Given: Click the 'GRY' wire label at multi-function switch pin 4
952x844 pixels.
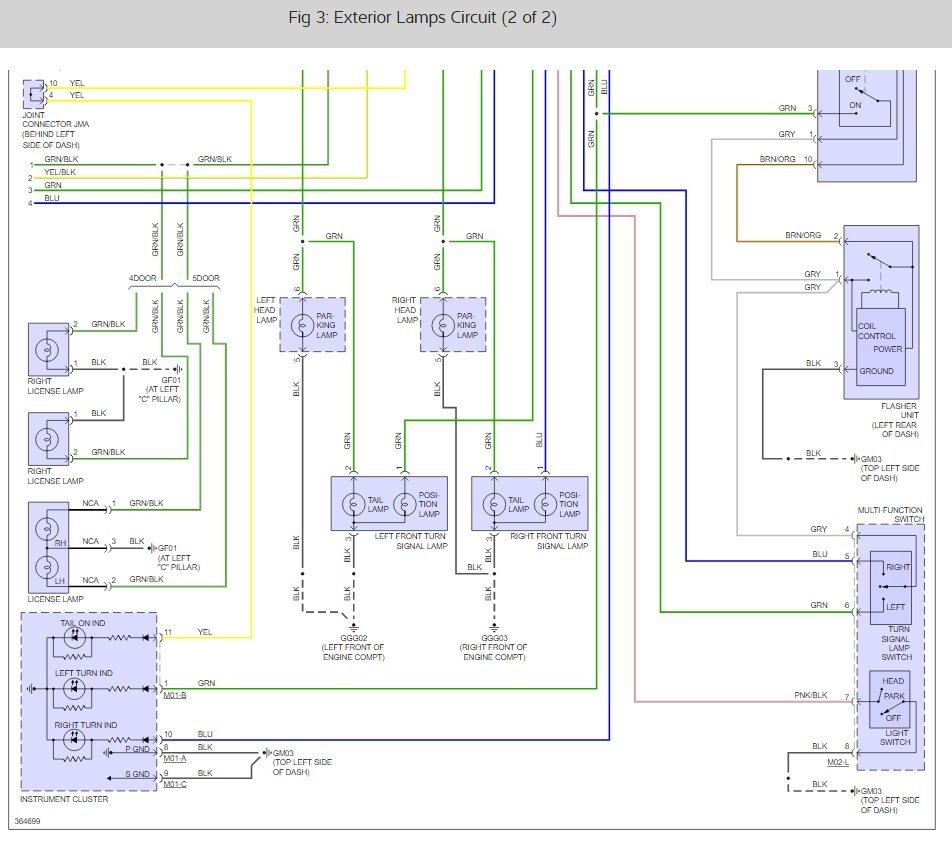Looking at the screenshot, I should pyautogui.click(x=818, y=529).
